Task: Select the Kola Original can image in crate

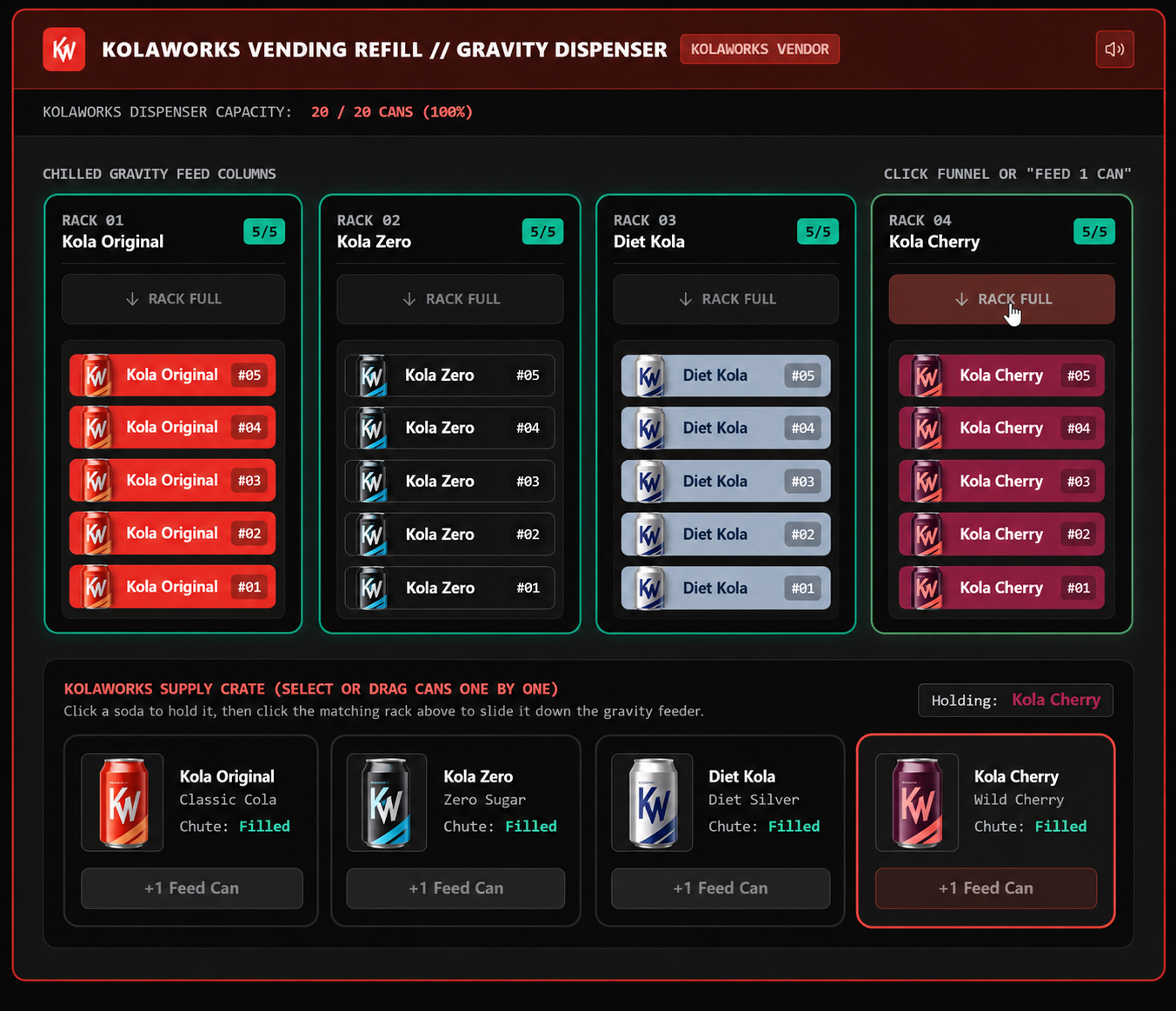Action: (x=122, y=802)
